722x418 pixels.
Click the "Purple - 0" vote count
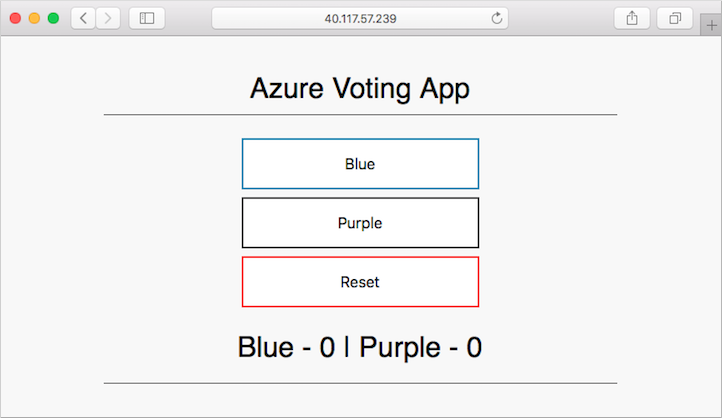[x=421, y=348]
